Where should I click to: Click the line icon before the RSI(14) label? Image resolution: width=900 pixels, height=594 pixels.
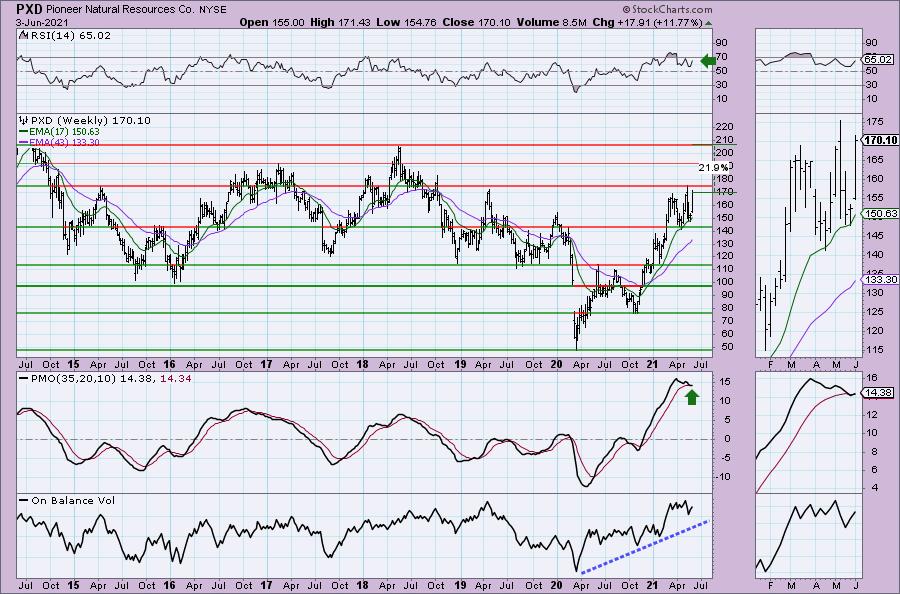[23, 35]
